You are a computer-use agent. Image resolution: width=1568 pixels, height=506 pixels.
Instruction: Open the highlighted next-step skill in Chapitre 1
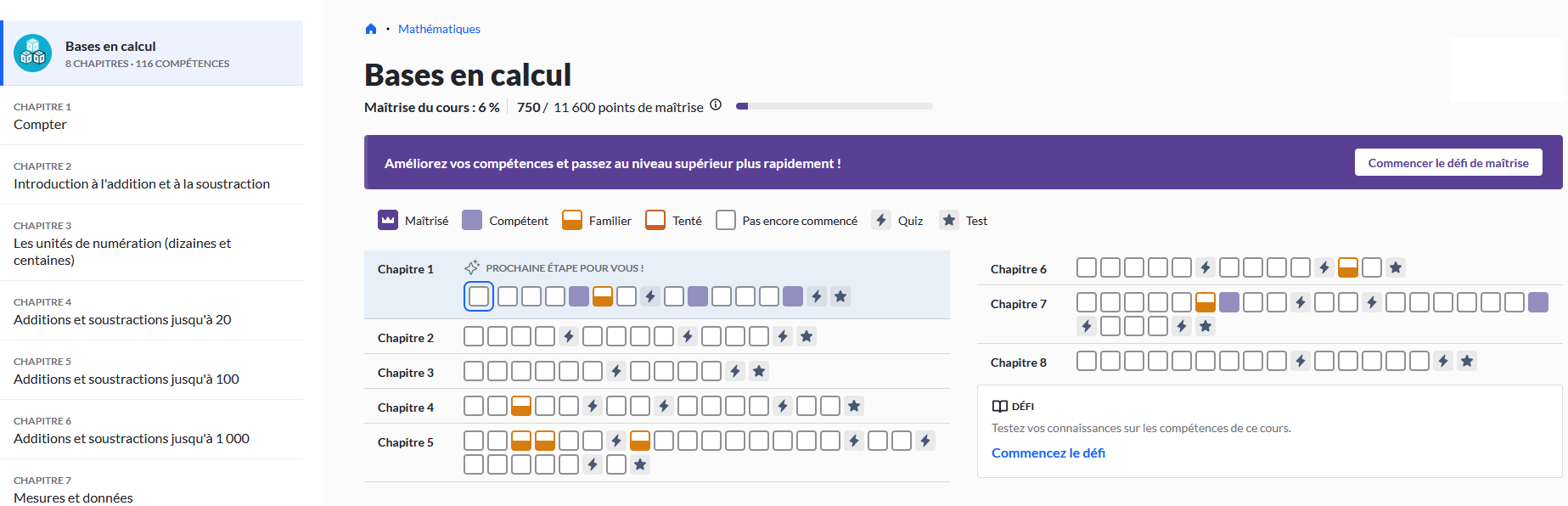[x=479, y=296]
